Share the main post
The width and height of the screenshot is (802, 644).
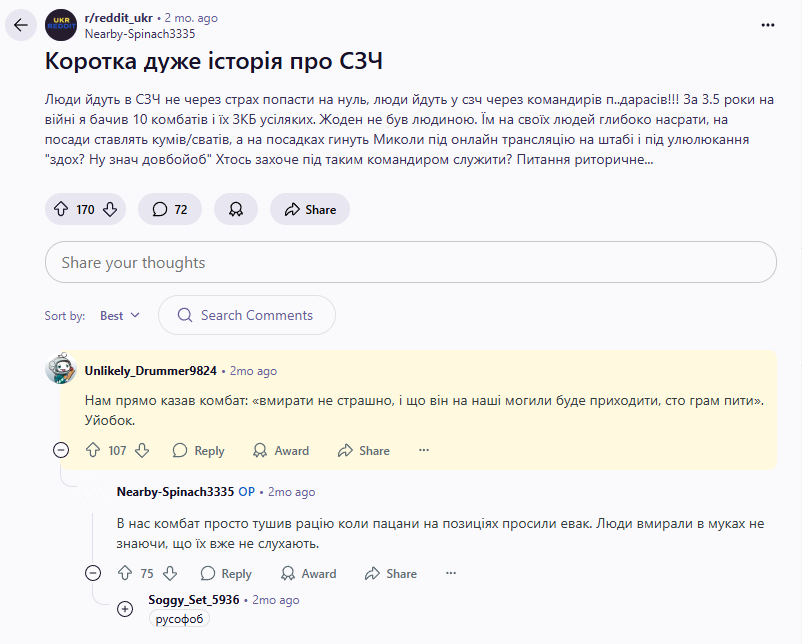310,209
